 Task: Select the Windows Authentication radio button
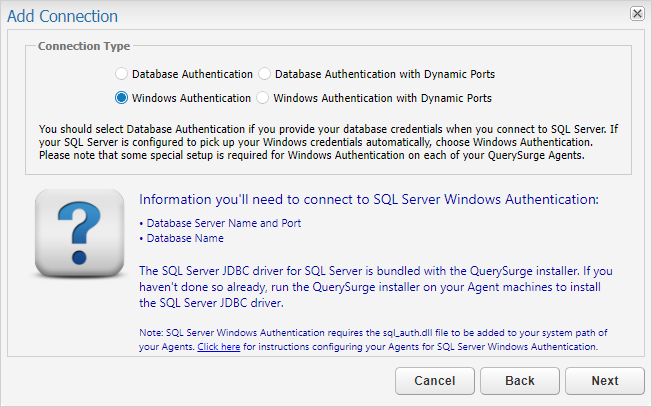(x=121, y=98)
